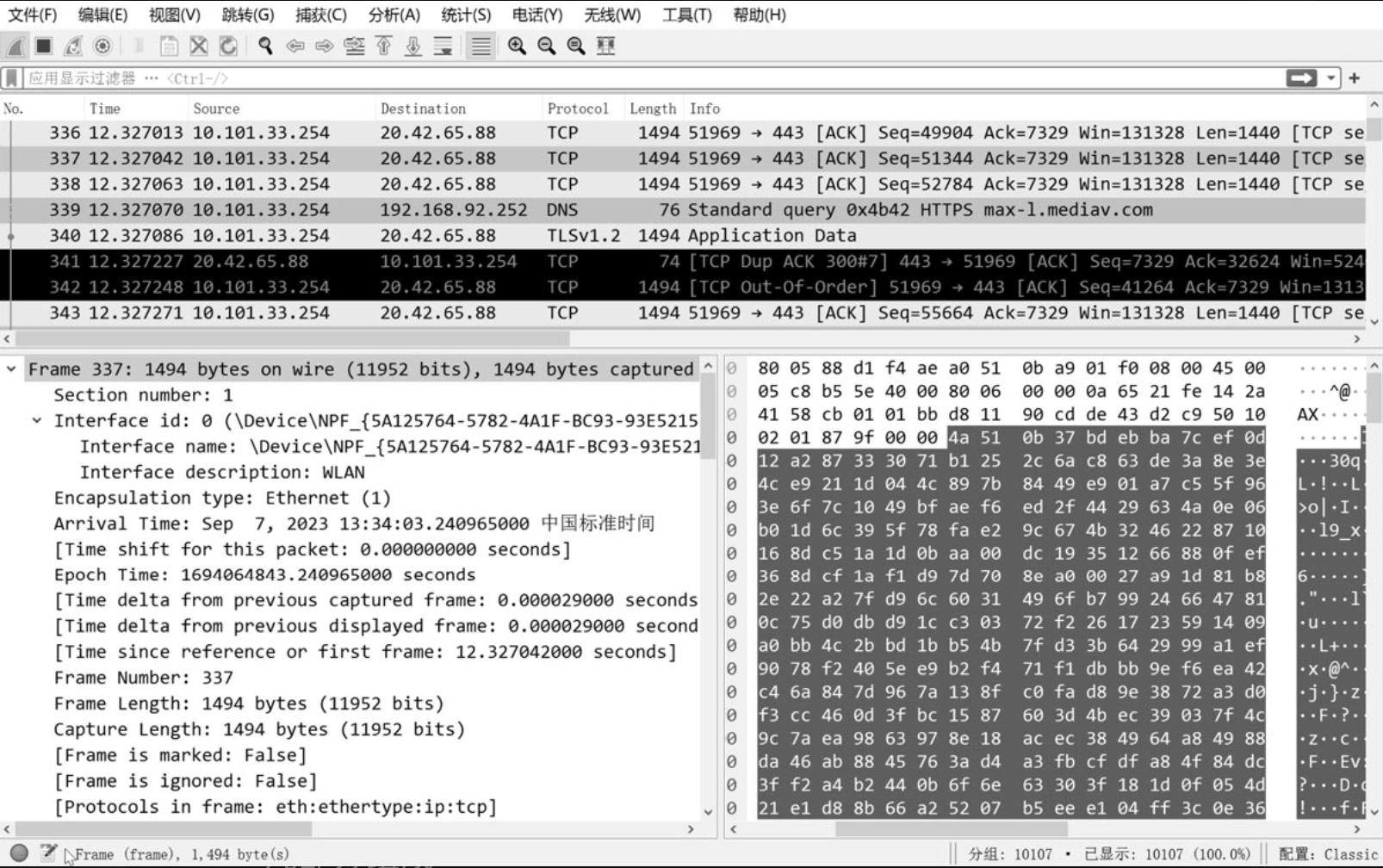The width and height of the screenshot is (1383, 868).
Task: Open go to specific packet
Action: 354,46
